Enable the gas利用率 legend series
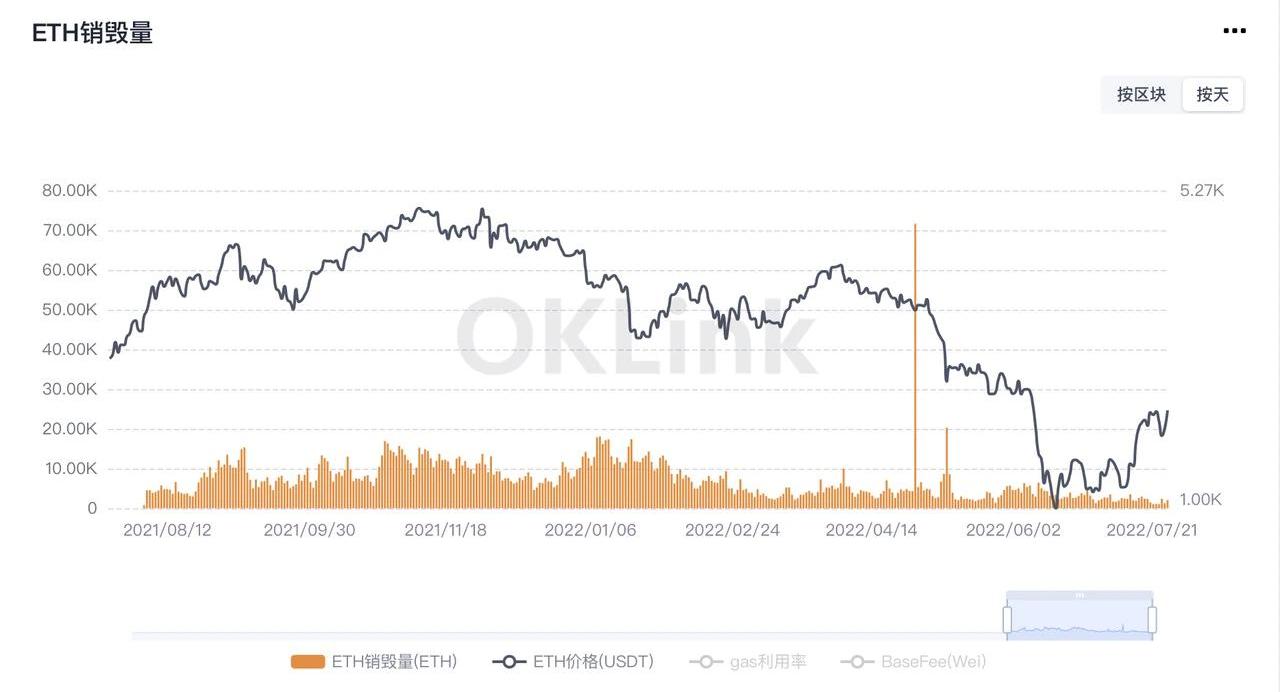 [x=767, y=661]
